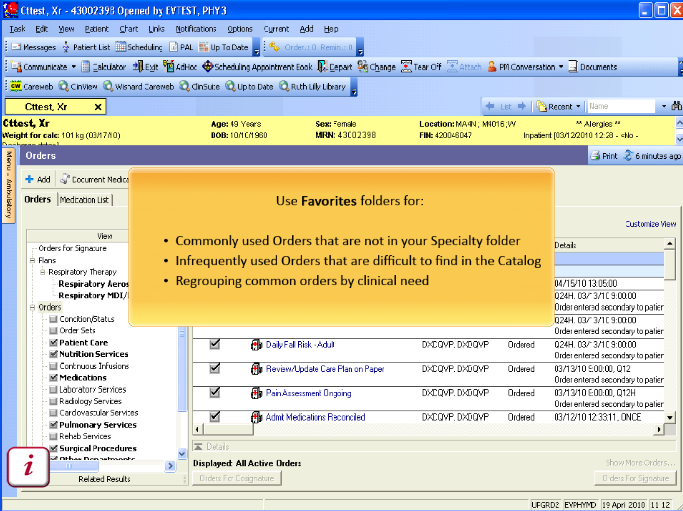Toggle checkbox for Daily Fall Risk - Adult
Screen dimensions: 683x511
215,344
